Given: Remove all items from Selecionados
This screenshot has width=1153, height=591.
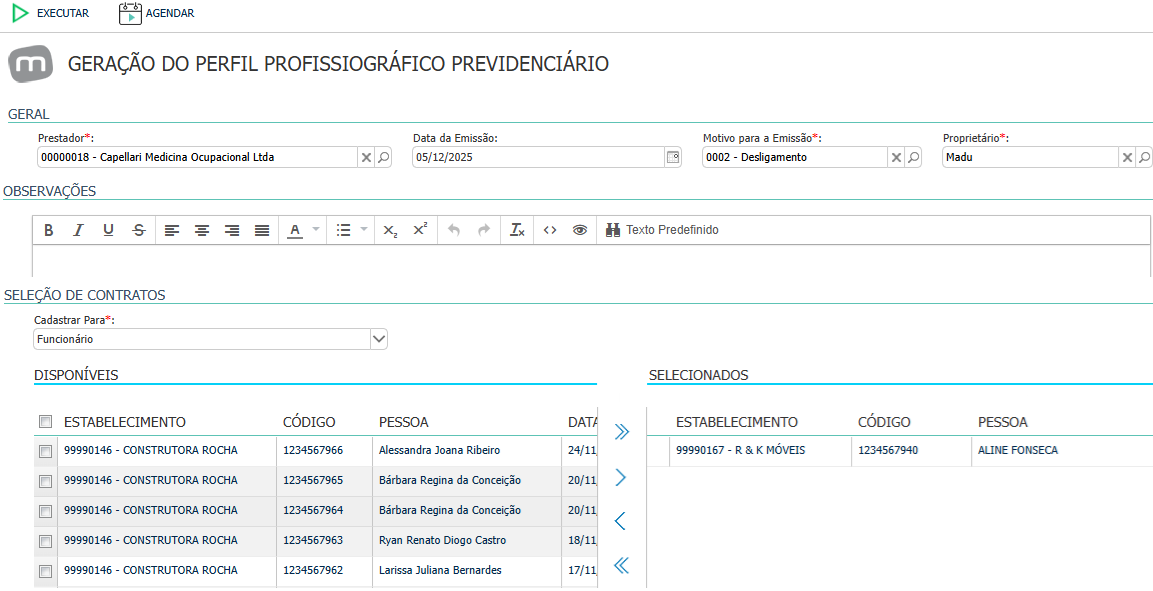Looking at the screenshot, I should click(621, 565).
